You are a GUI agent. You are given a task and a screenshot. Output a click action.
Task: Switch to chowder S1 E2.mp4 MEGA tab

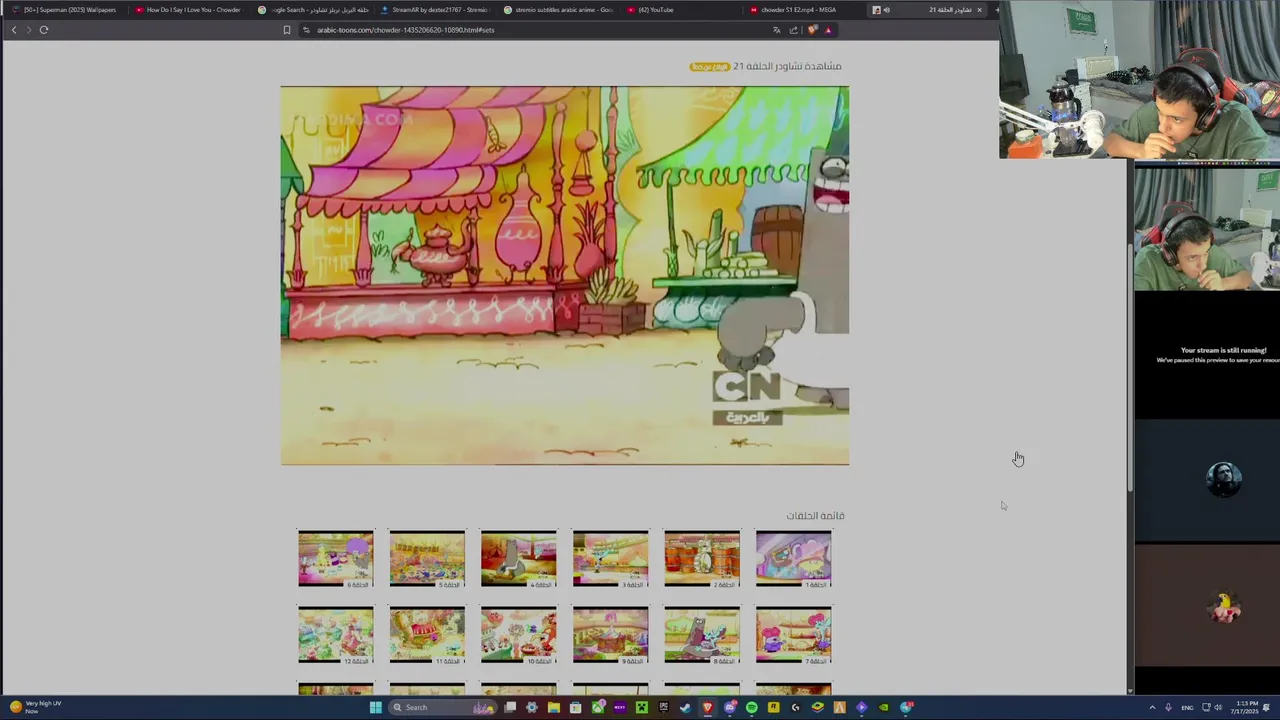[x=806, y=10]
